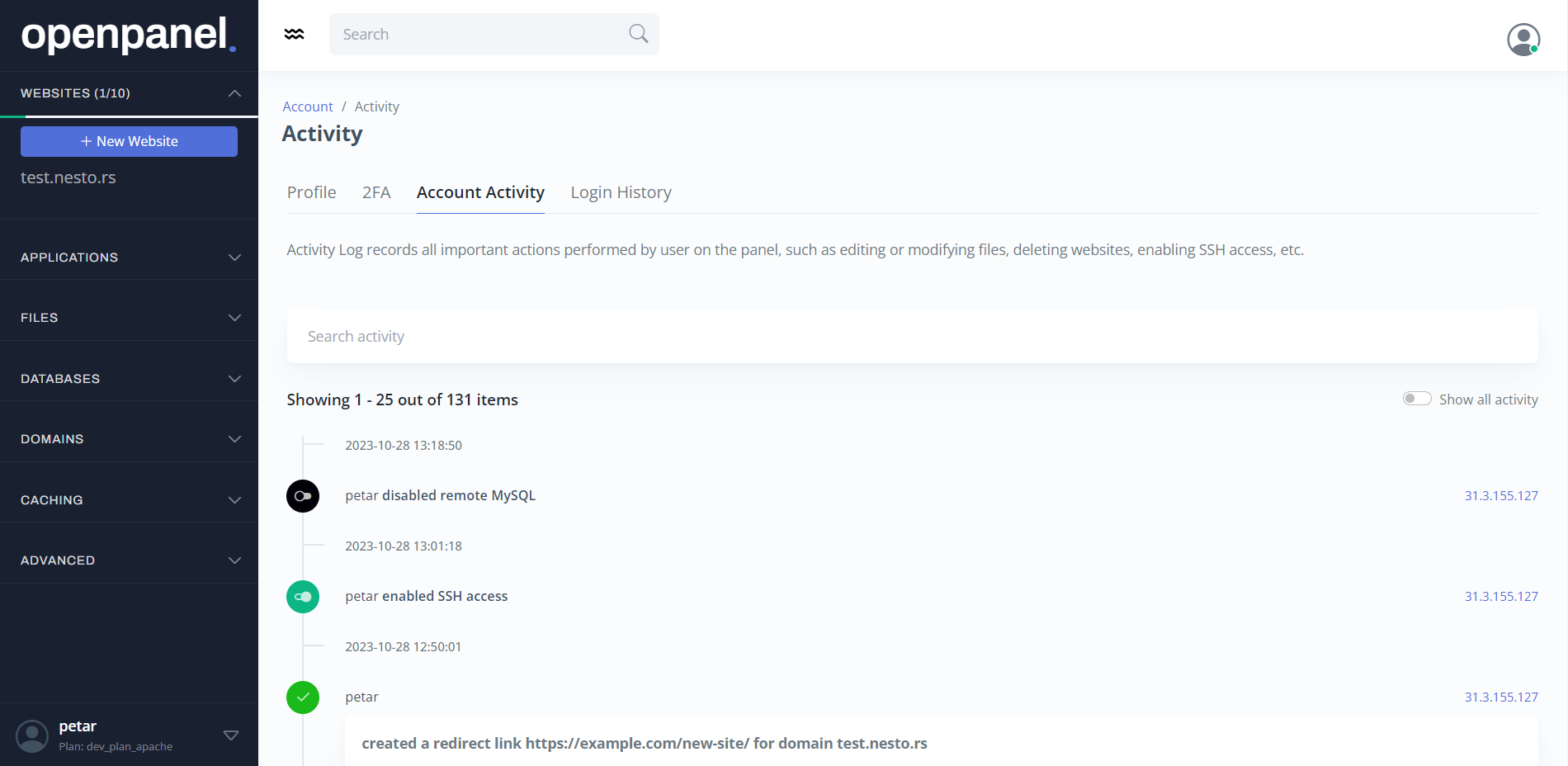Click the New Website button

[129, 141]
